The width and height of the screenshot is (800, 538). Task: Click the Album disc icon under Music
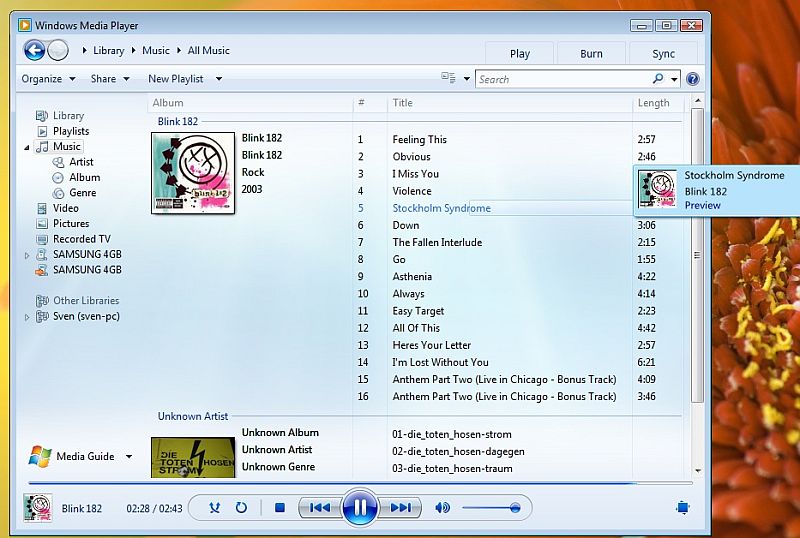point(58,178)
